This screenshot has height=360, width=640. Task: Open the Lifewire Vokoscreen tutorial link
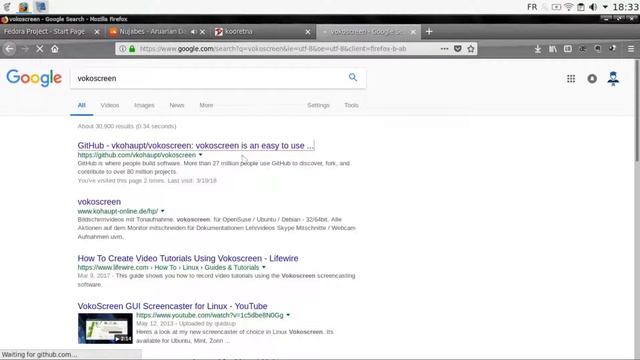(x=188, y=258)
